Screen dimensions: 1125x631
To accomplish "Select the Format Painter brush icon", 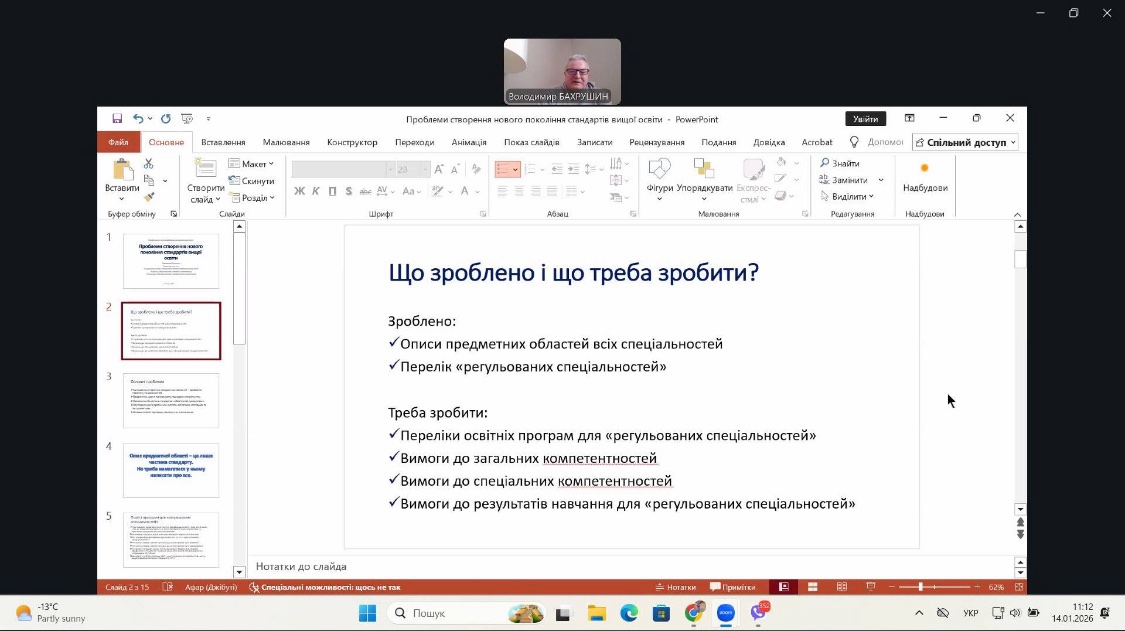I will click(x=149, y=197).
